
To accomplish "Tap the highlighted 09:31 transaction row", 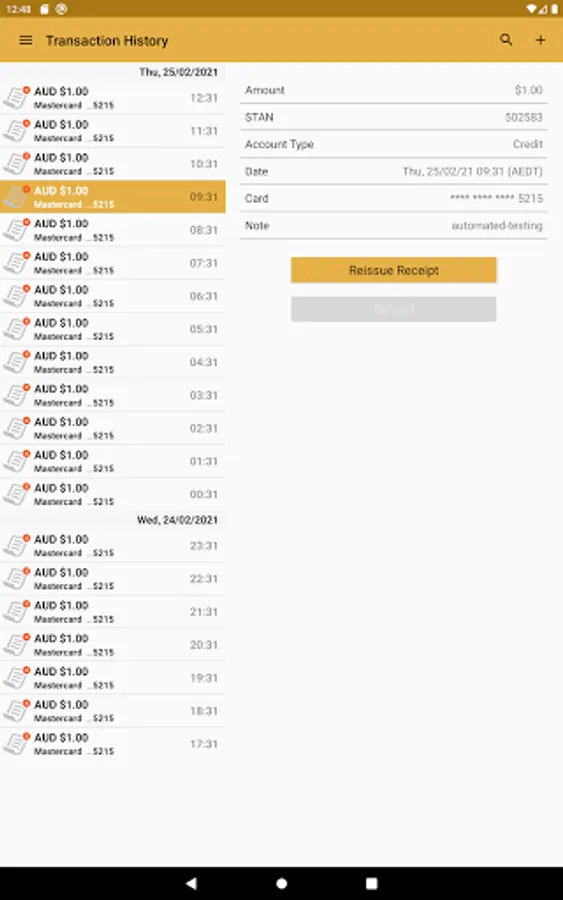I will (112, 197).
